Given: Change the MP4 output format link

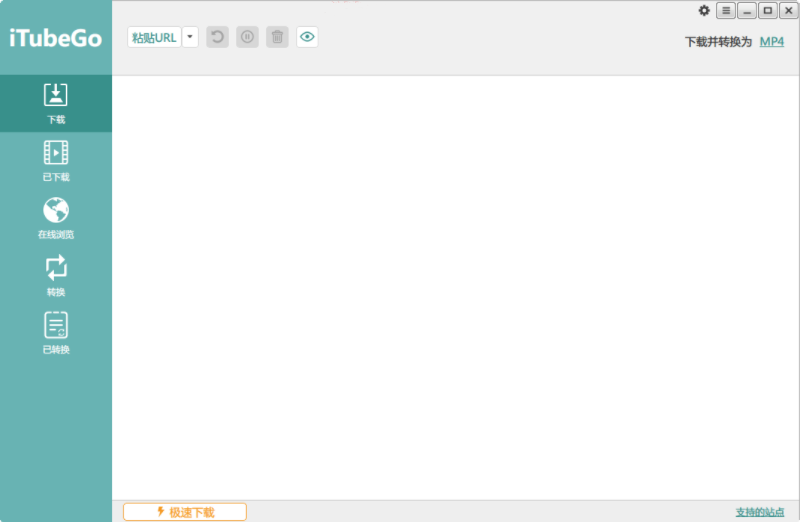Looking at the screenshot, I should tap(771, 42).
